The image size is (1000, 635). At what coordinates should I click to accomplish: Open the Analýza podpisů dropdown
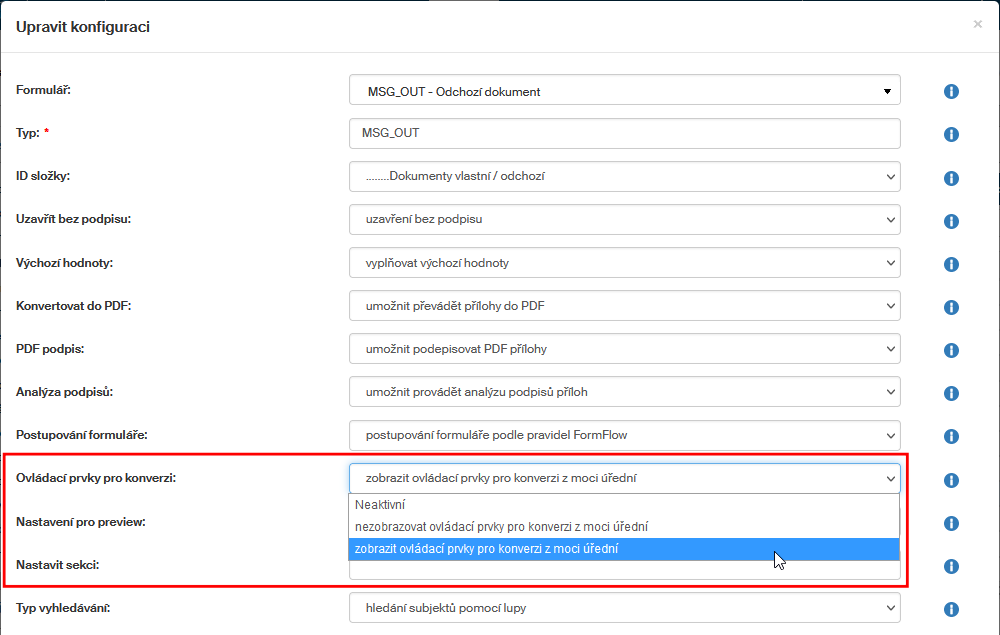coord(625,391)
